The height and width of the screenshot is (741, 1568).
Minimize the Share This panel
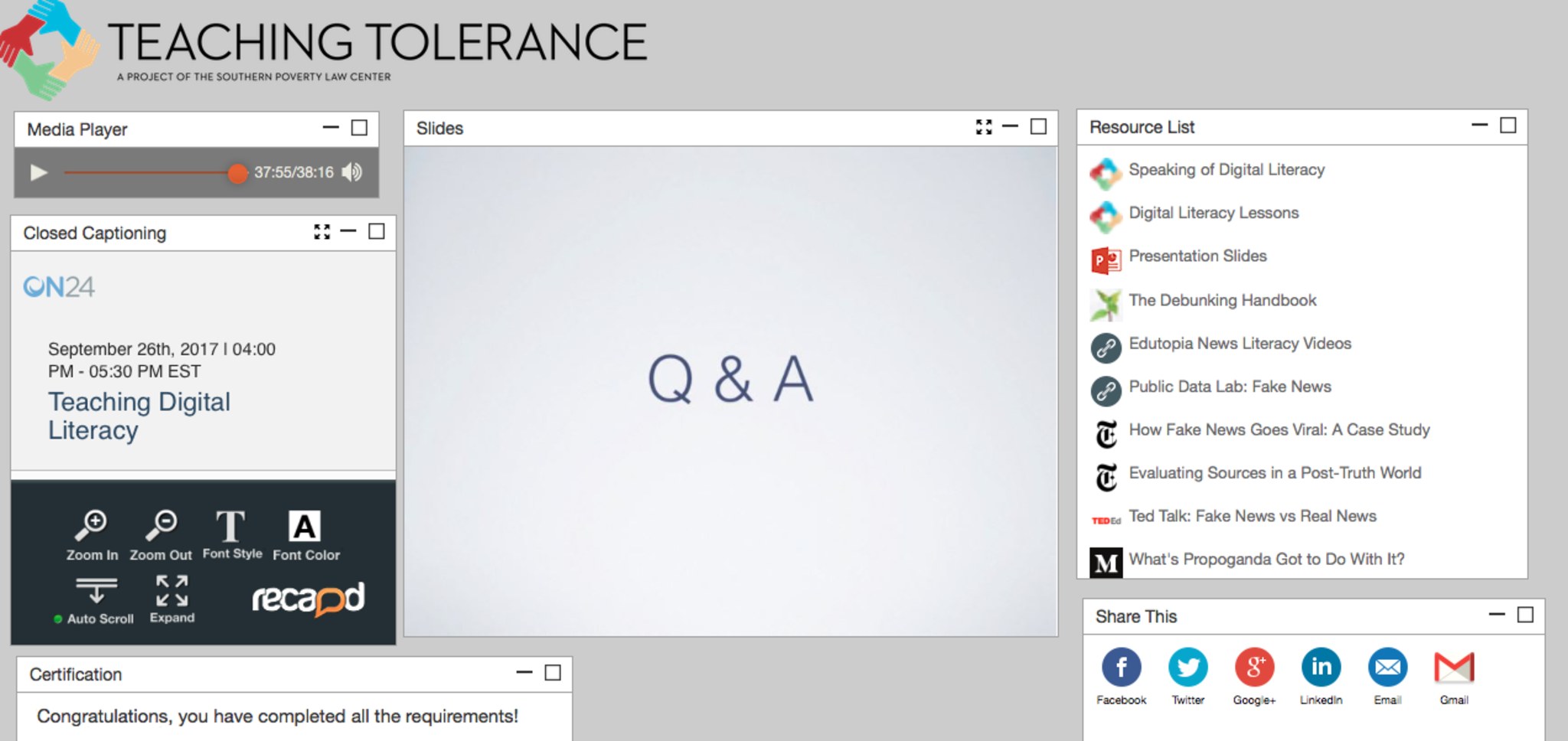[1497, 615]
